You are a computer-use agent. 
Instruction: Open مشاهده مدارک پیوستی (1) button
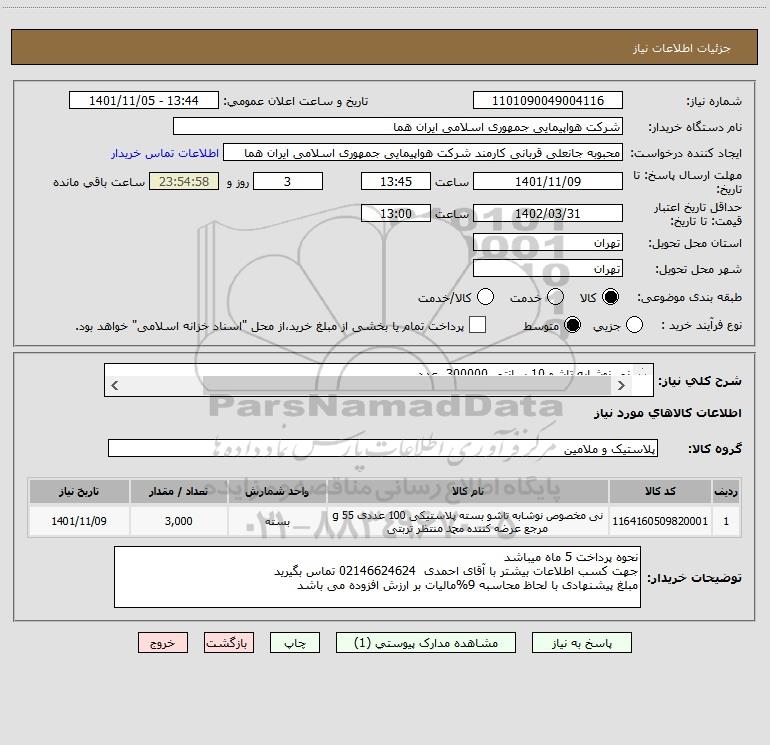(426, 643)
